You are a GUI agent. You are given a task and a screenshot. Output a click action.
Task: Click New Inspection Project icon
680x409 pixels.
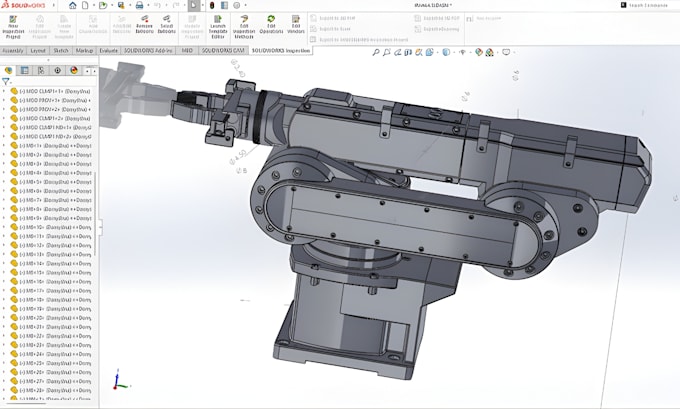13,27
